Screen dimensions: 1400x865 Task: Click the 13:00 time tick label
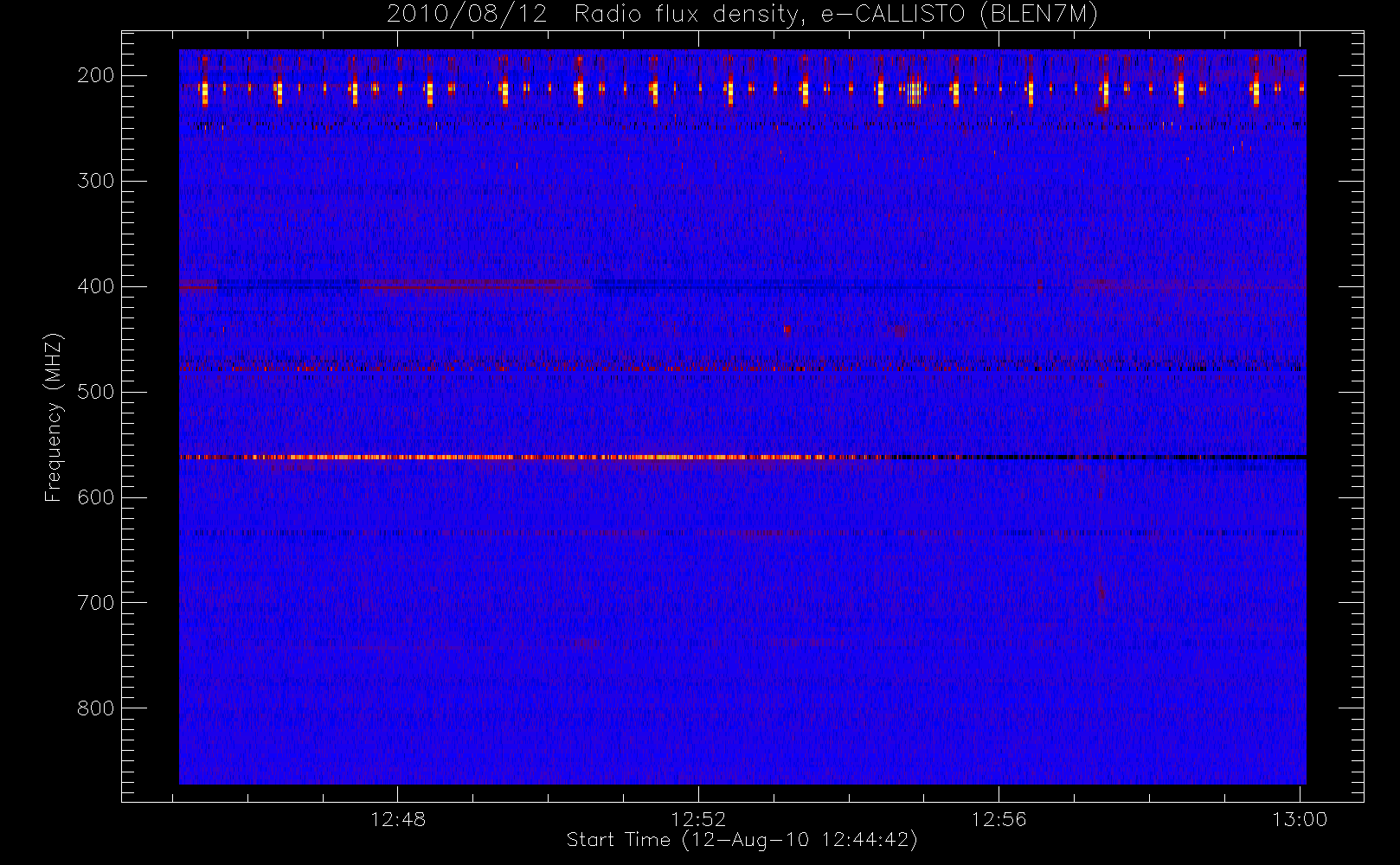click(1300, 819)
